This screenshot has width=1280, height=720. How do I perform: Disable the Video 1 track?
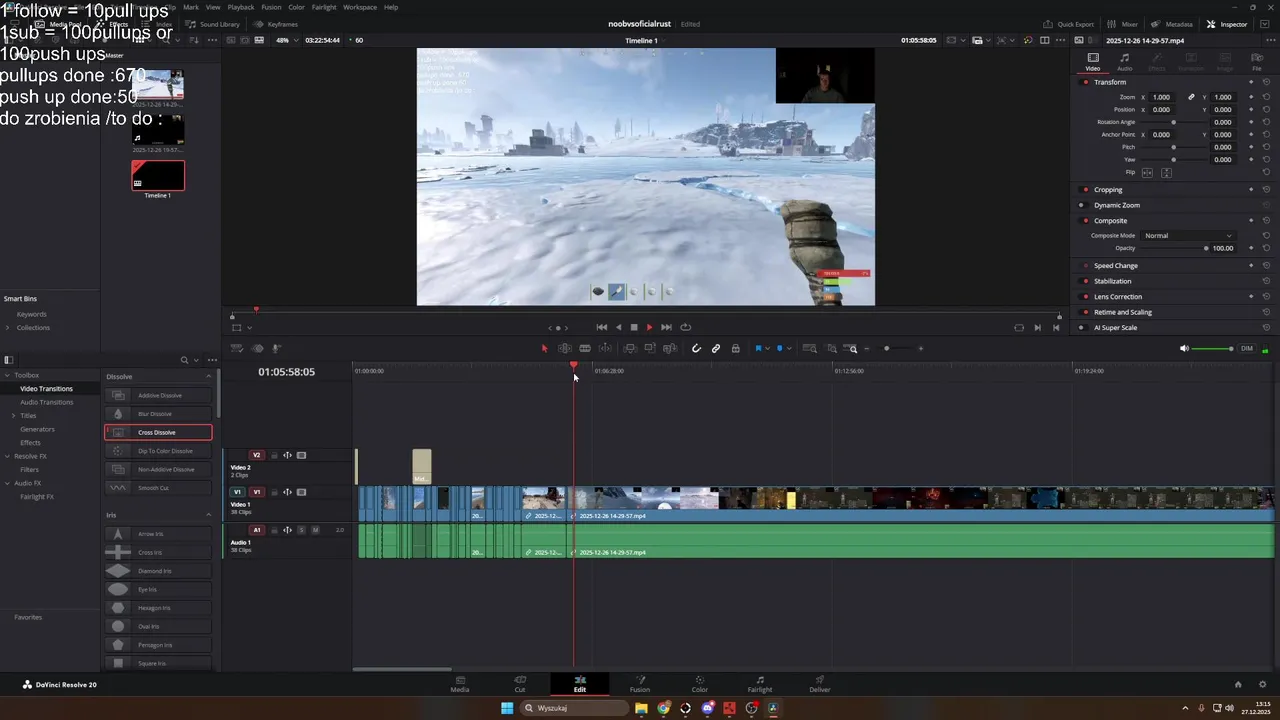[301, 492]
